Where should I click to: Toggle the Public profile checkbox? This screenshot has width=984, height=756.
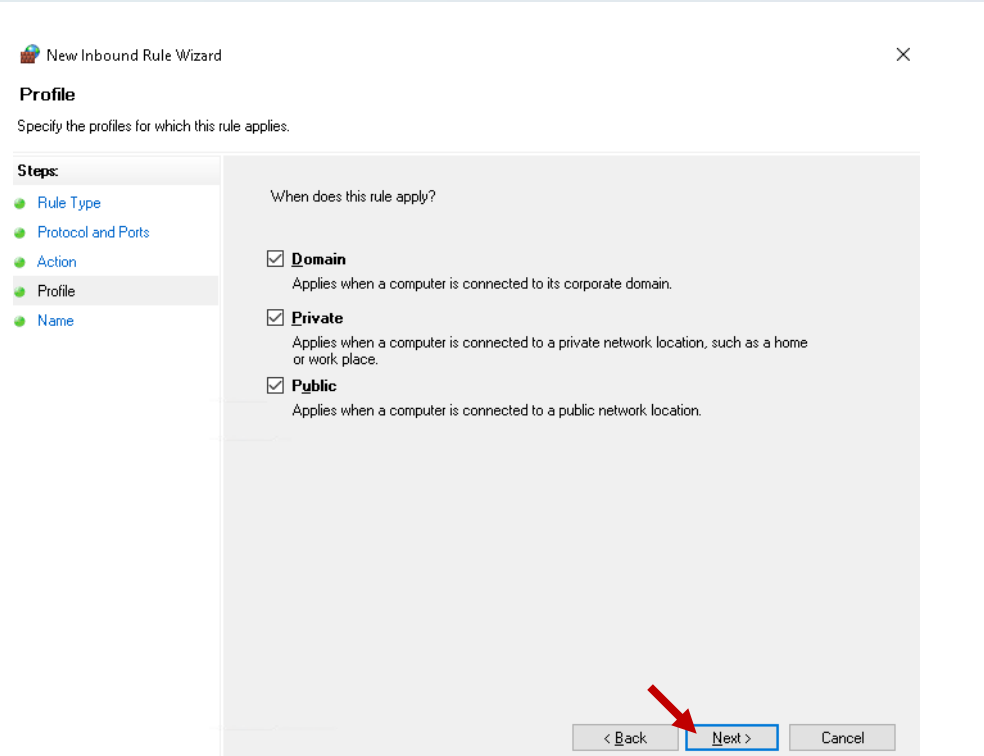click(276, 386)
